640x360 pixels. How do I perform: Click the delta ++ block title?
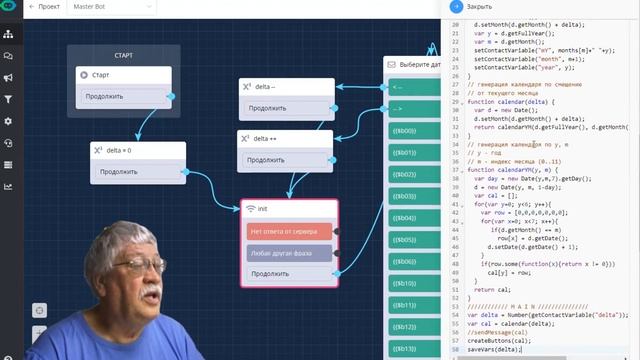[264, 139]
